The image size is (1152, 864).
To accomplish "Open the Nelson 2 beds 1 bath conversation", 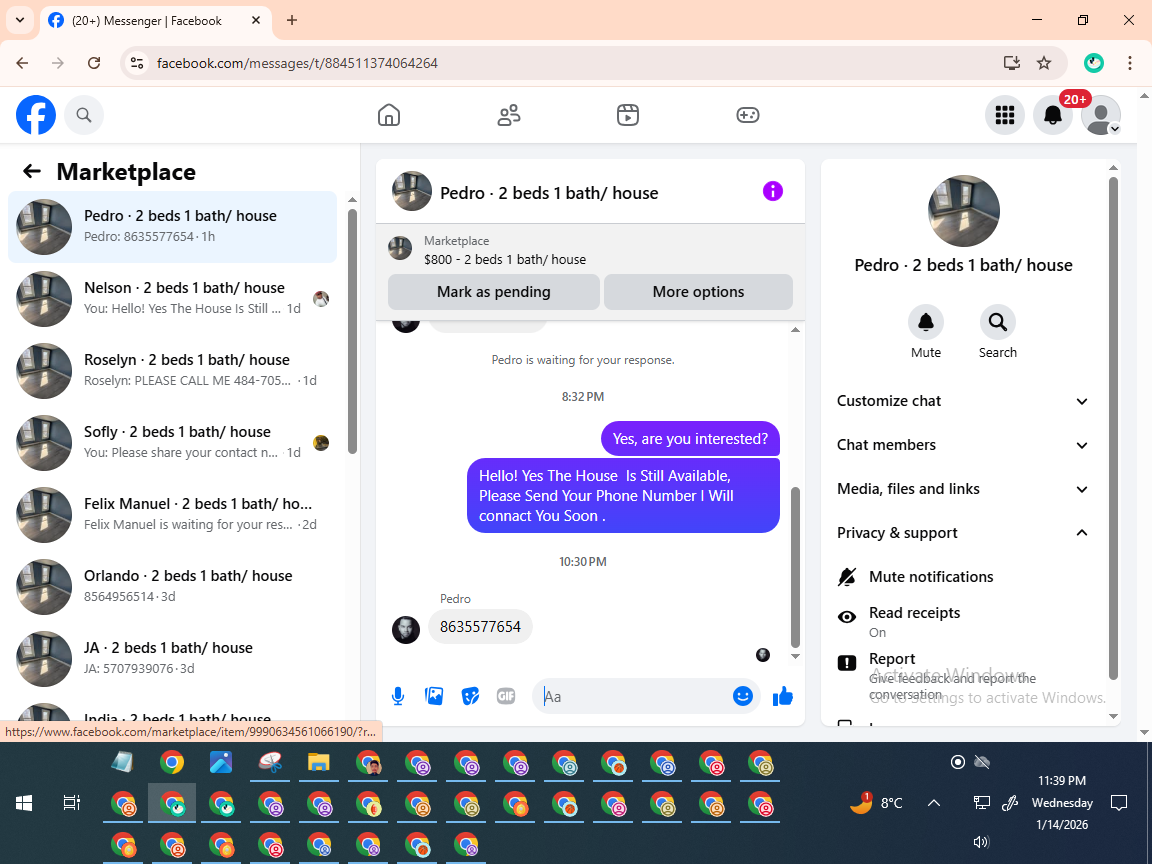I will (x=173, y=298).
